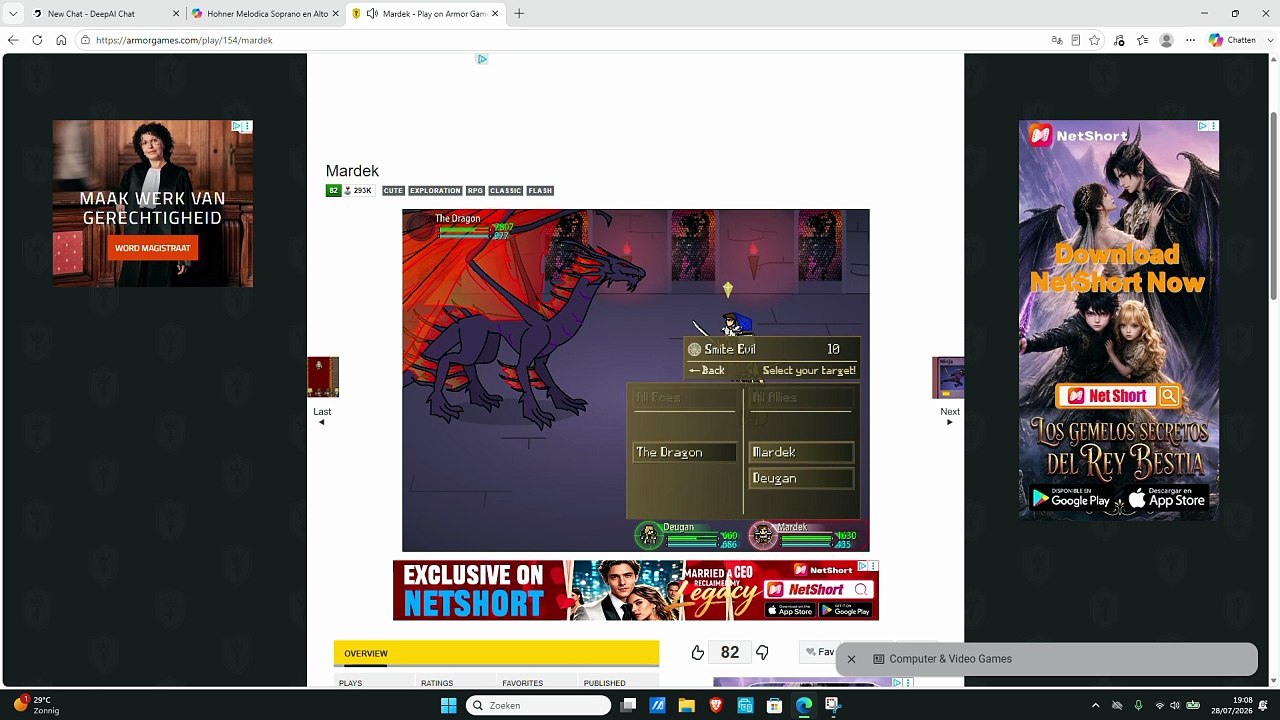The height and width of the screenshot is (720, 1280).
Task: Open the translate page option
Action: point(1057,40)
